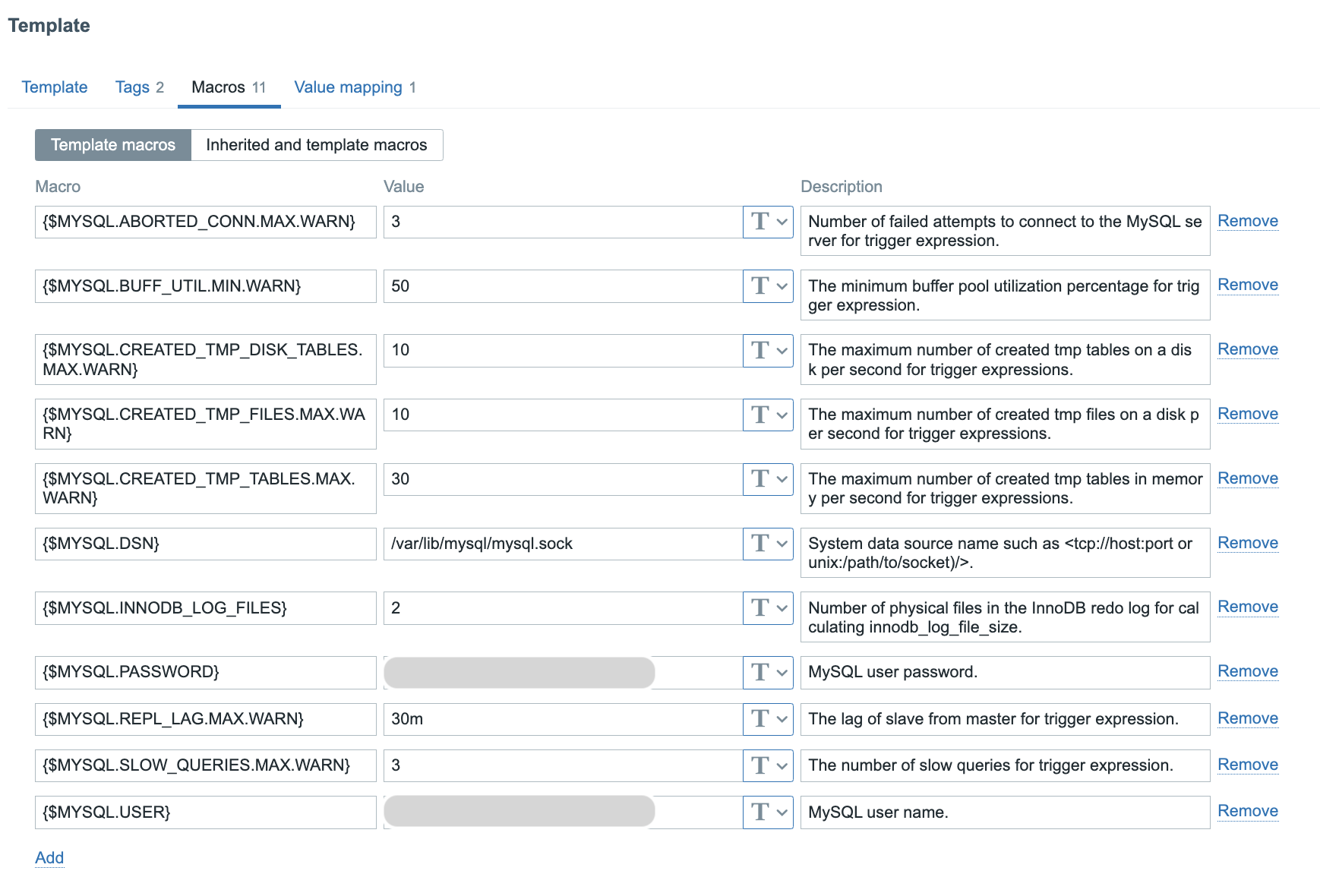
Task: Select the Template macros view option
Action: 113,145
